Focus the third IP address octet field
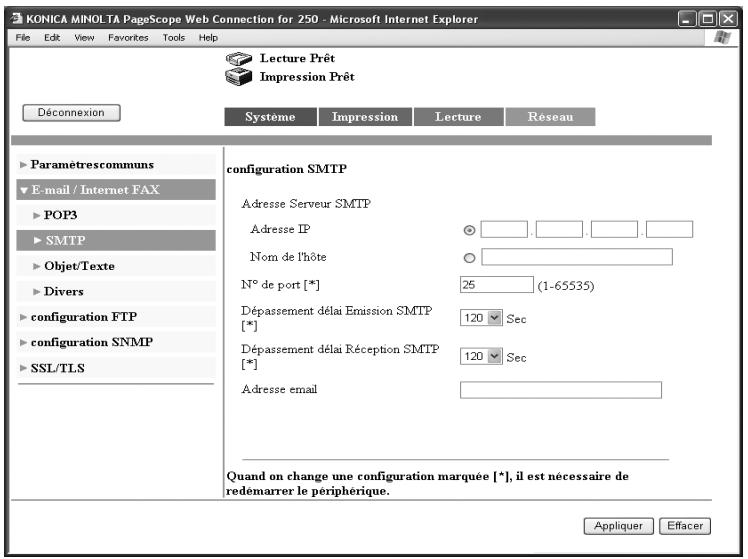748x559 pixels. click(614, 229)
